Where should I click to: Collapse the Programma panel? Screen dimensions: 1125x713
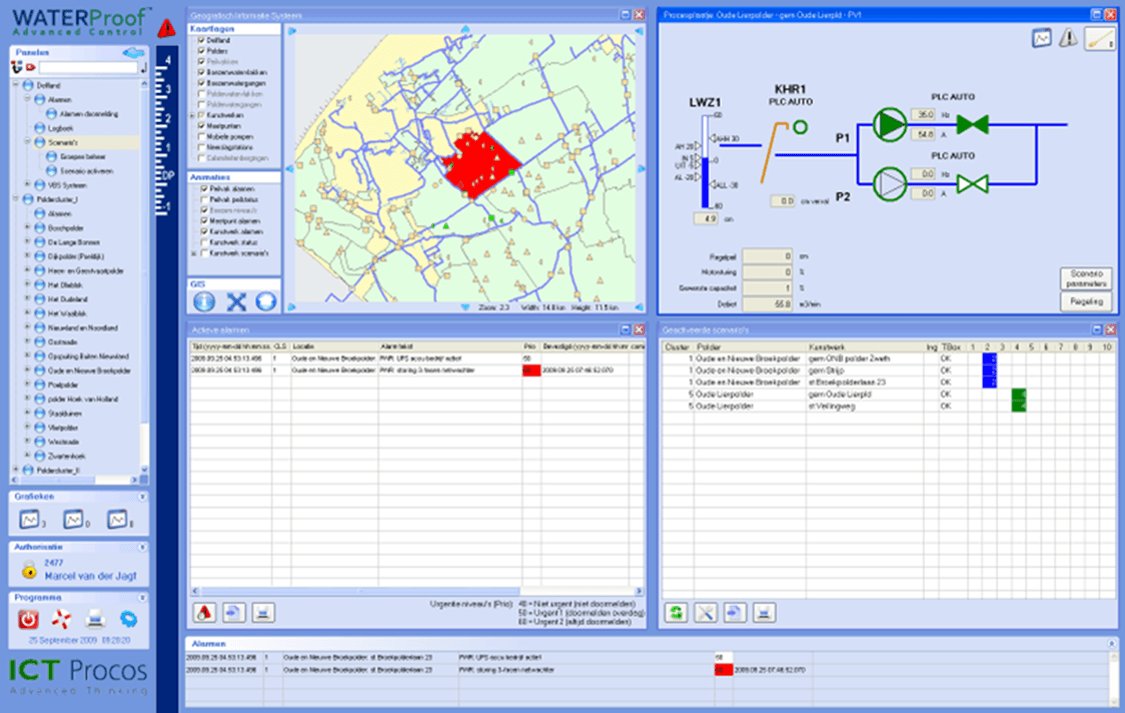point(142,597)
